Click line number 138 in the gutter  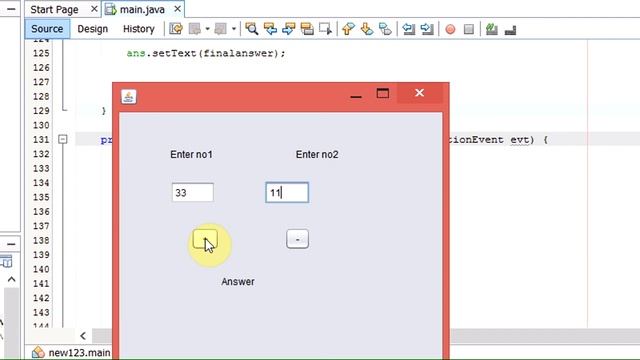[41, 240]
